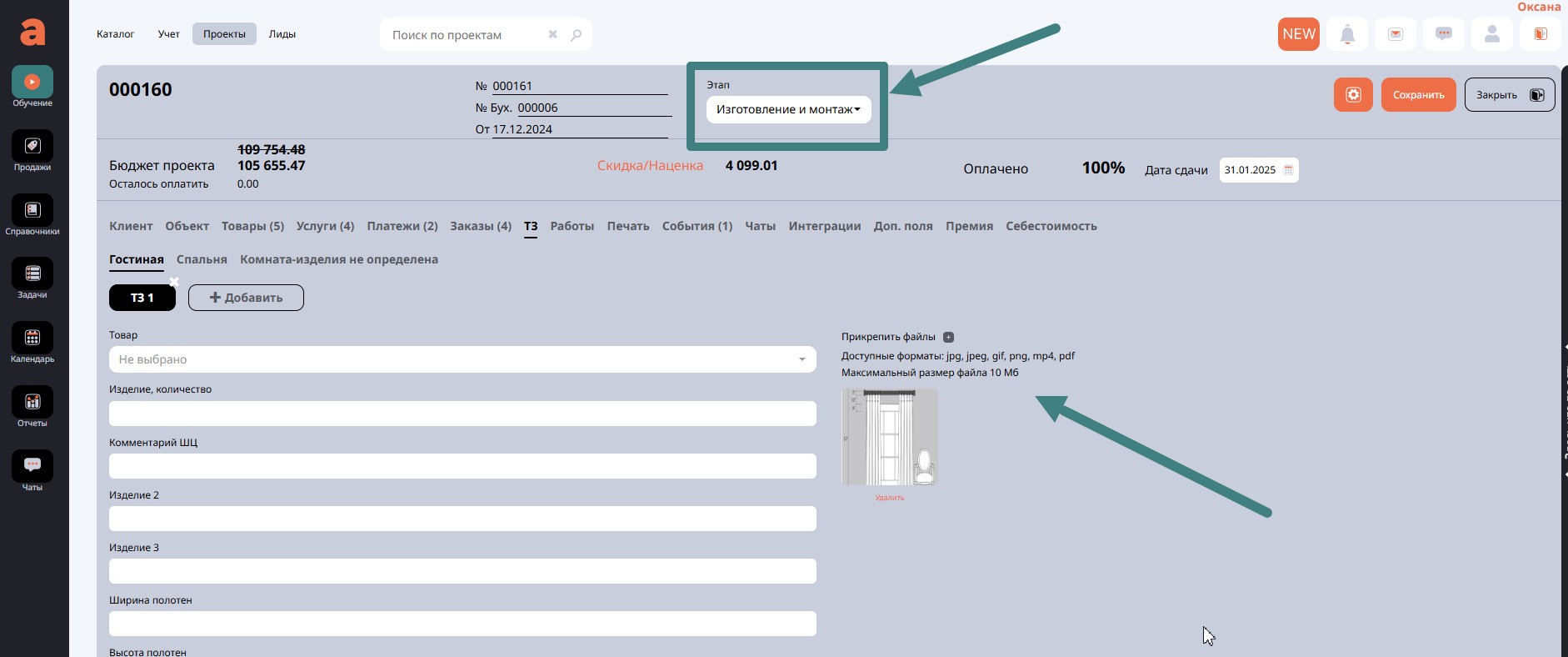Open the Дата сдачи calendar picker
This screenshot has height=657, width=1568.
(1288, 170)
